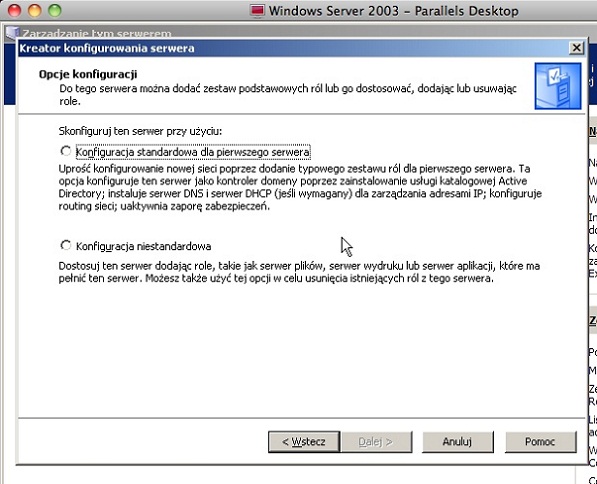Cancel the wizard with Anuluj
This screenshot has height=484, width=597.
[x=458, y=442]
